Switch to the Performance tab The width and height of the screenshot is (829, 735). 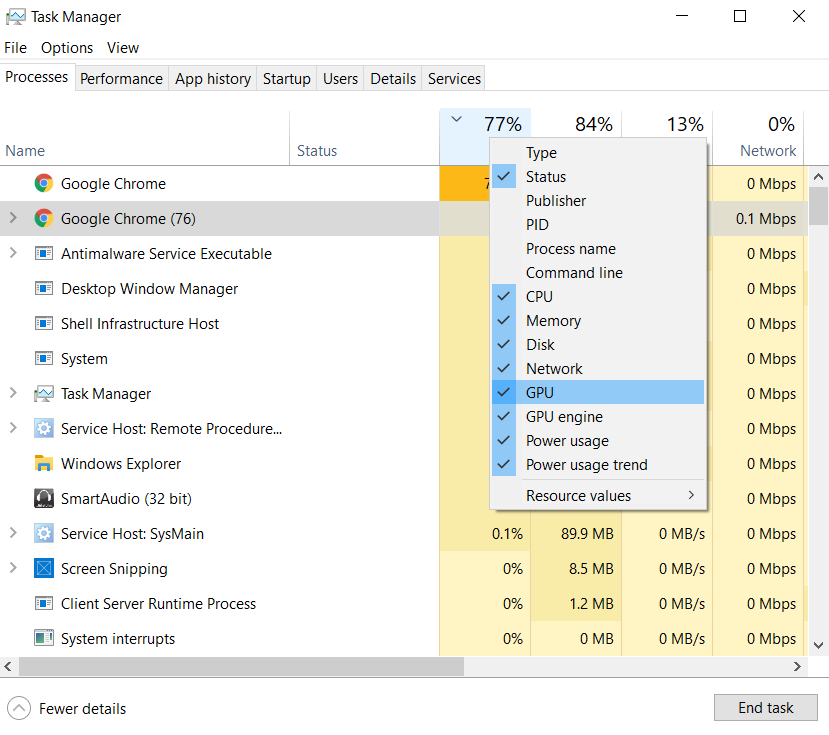[121, 79]
